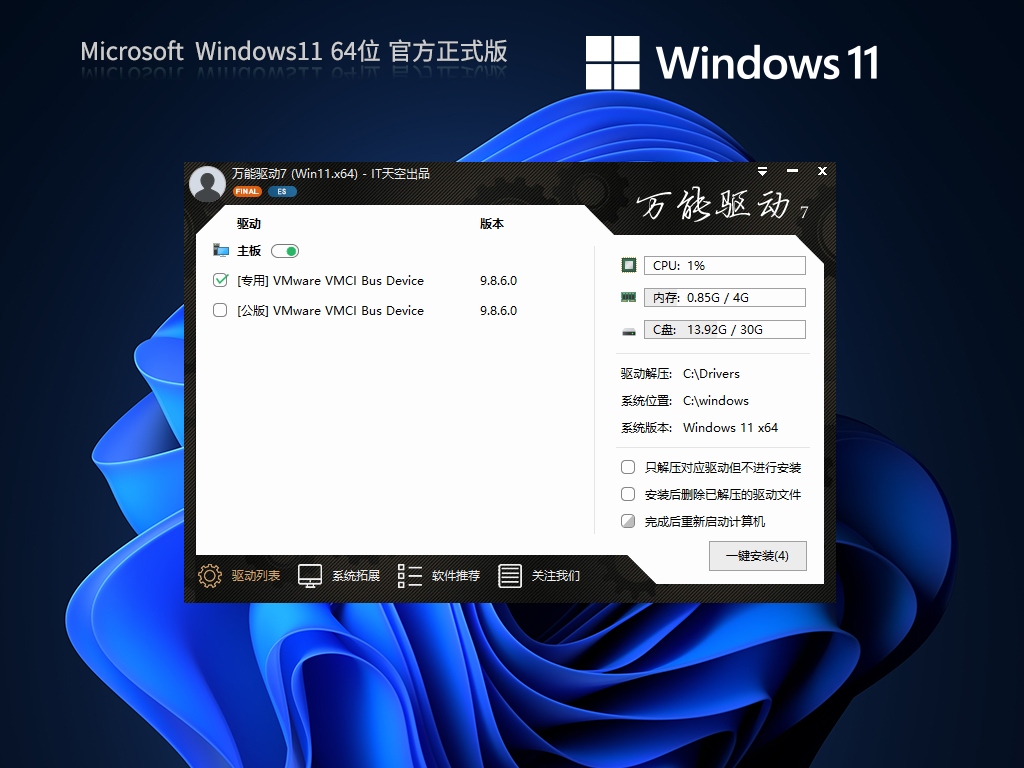Image resolution: width=1024 pixels, height=768 pixels.
Task: Check the [公版] VMware VMCI Bus Device
Action: tap(220, 311)
